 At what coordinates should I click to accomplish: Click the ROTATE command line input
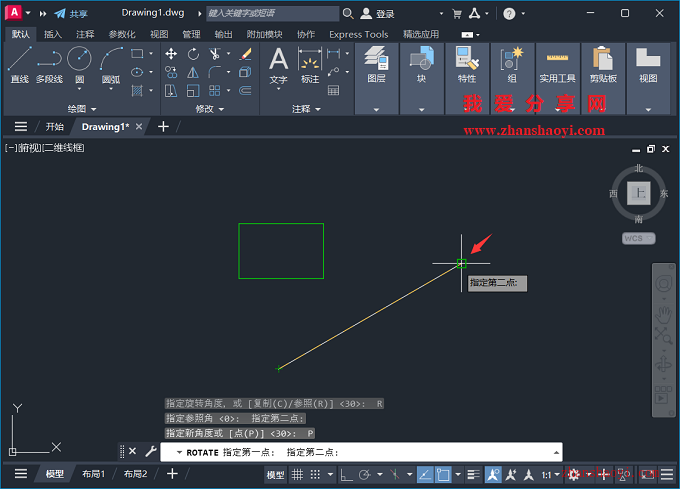361,452
